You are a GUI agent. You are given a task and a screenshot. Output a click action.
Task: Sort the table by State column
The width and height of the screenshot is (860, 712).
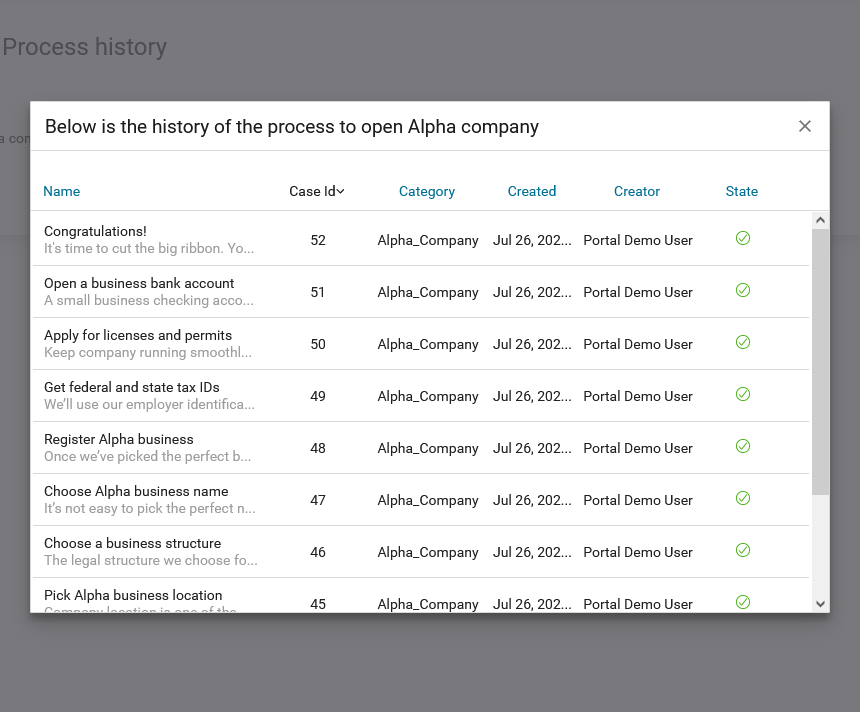point(742,191)
